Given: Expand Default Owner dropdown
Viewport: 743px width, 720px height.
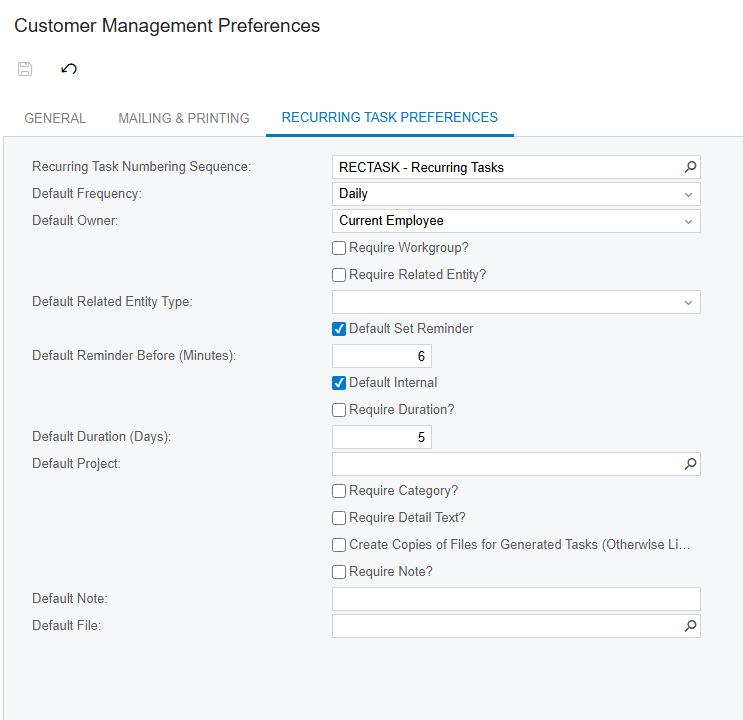Looking at the screenshot, I should click(688, 221).
